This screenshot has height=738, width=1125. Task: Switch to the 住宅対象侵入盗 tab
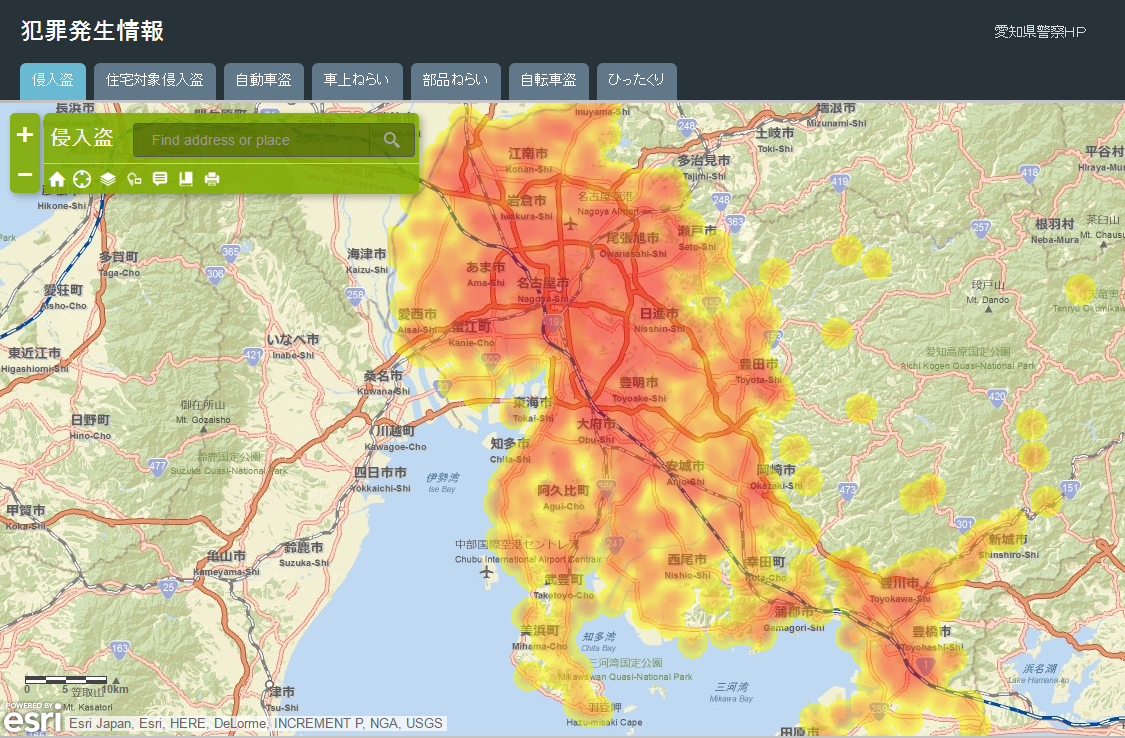(155, 81)
